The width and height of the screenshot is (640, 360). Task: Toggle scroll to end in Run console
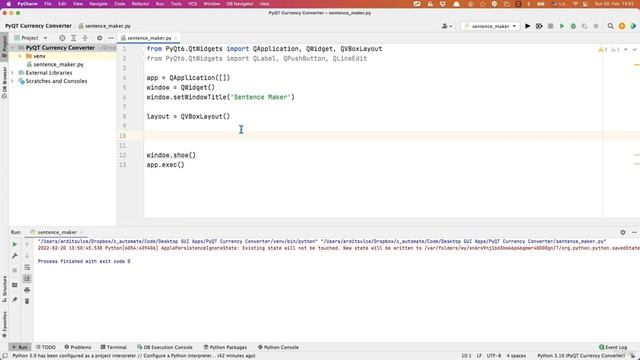[27, 278]
